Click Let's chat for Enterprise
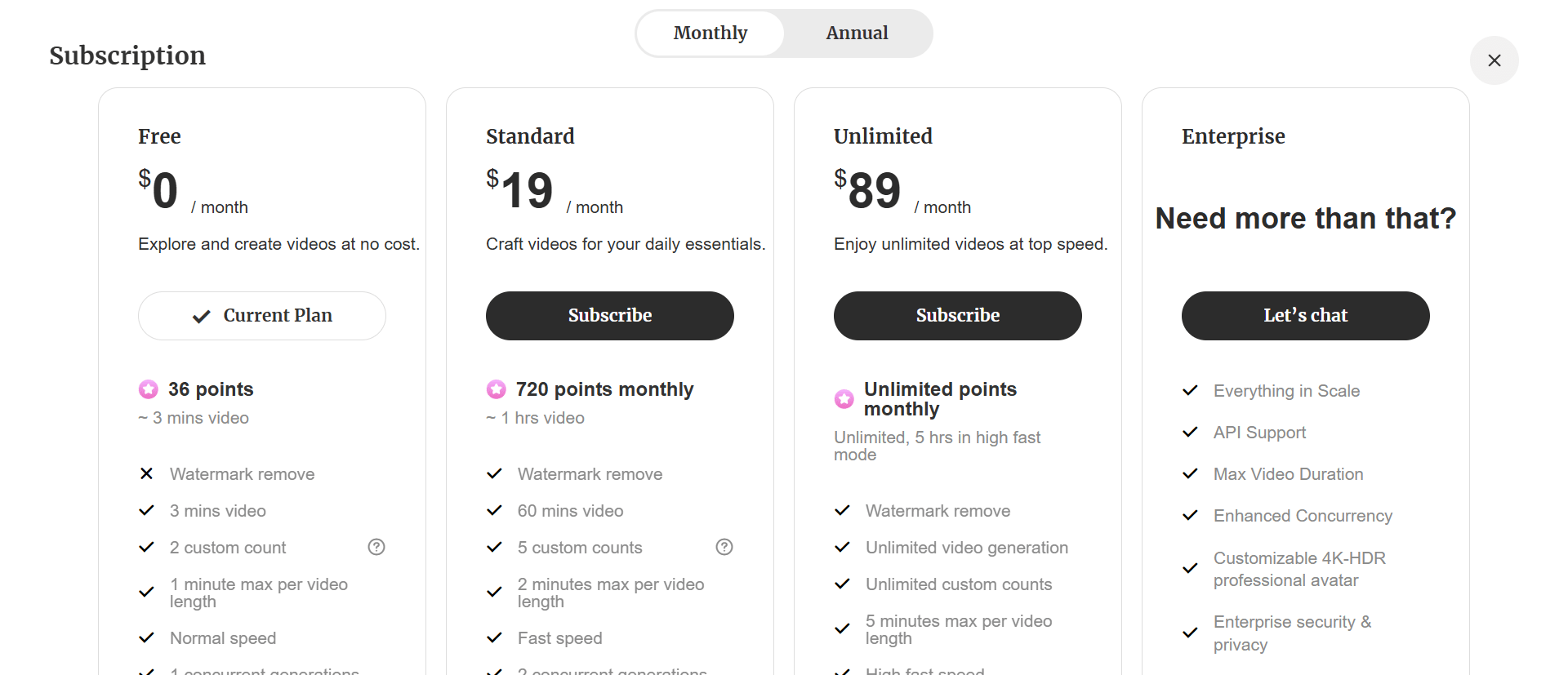Viewport: 1568px width, 675px height. [1306, 316]
